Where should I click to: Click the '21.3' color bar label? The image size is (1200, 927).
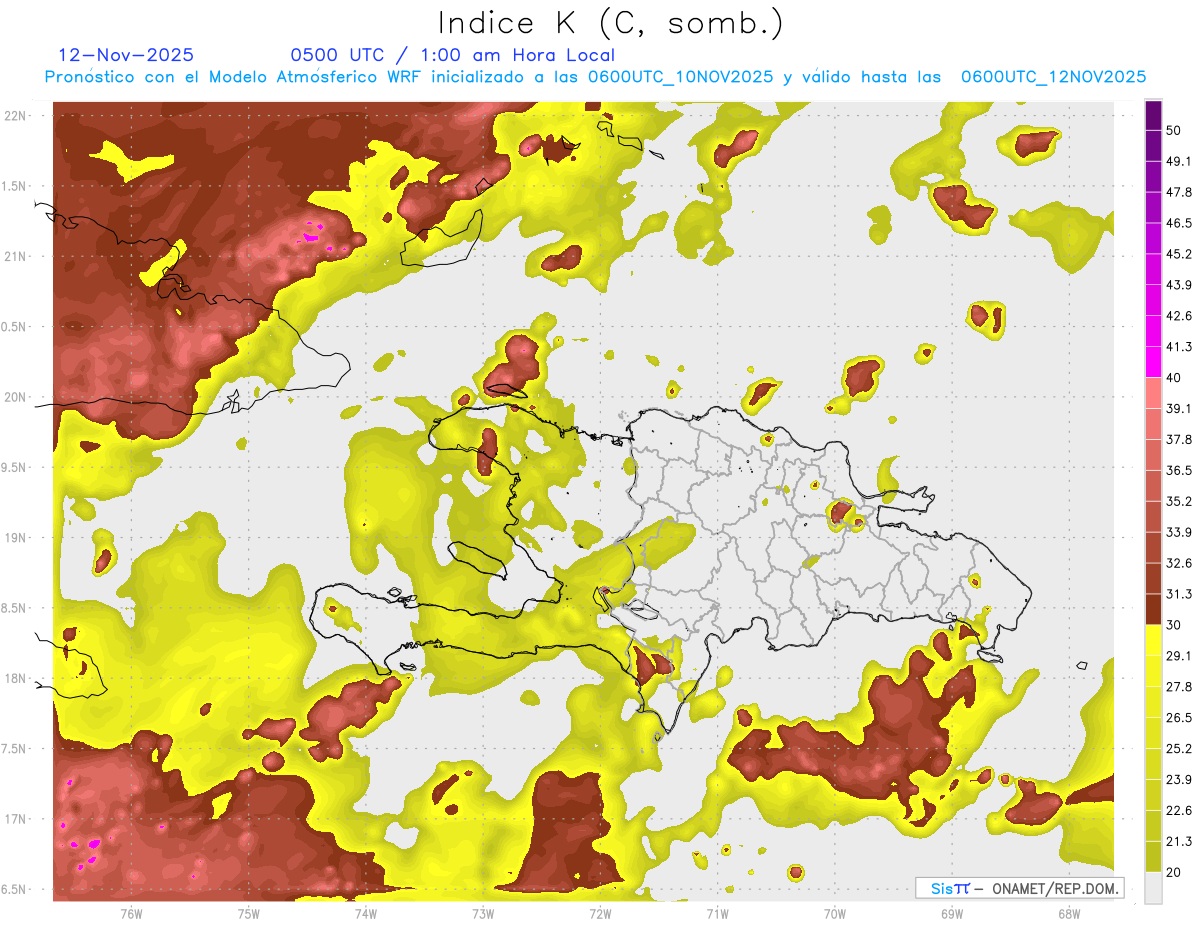coord(1178,841)
